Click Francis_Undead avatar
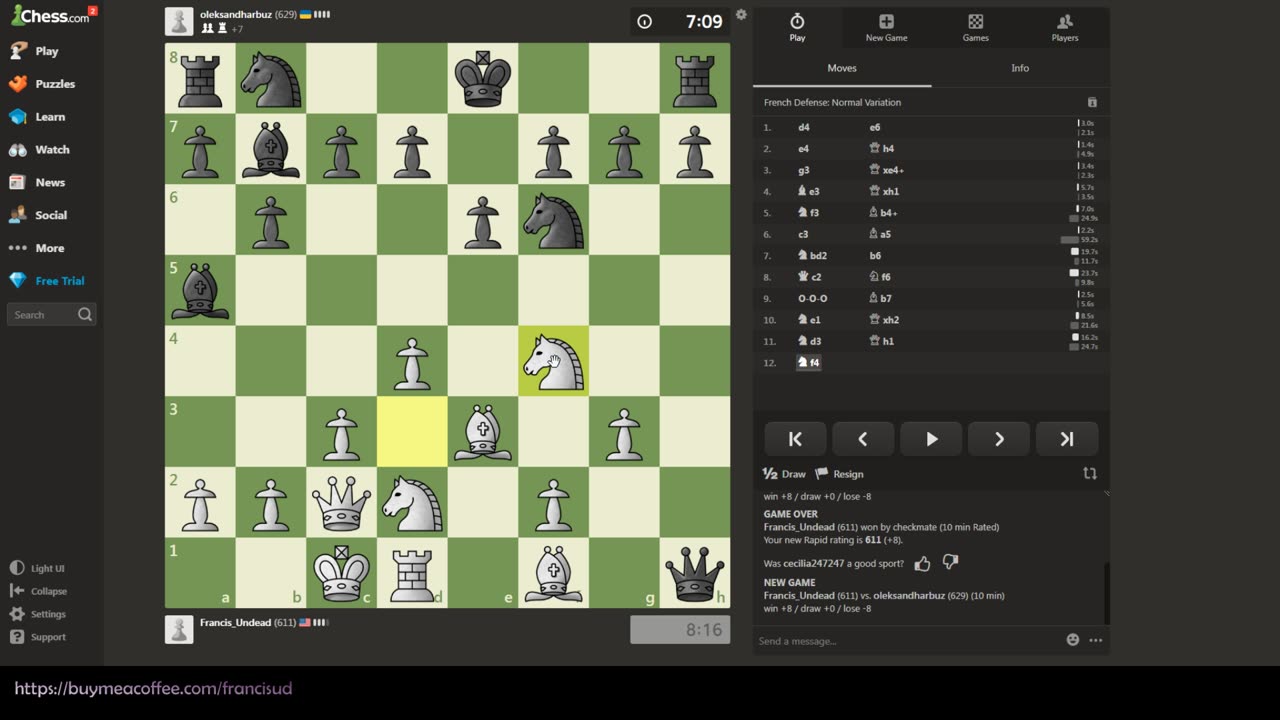Viewport: 1280px width, 720px height. [179, 629]
